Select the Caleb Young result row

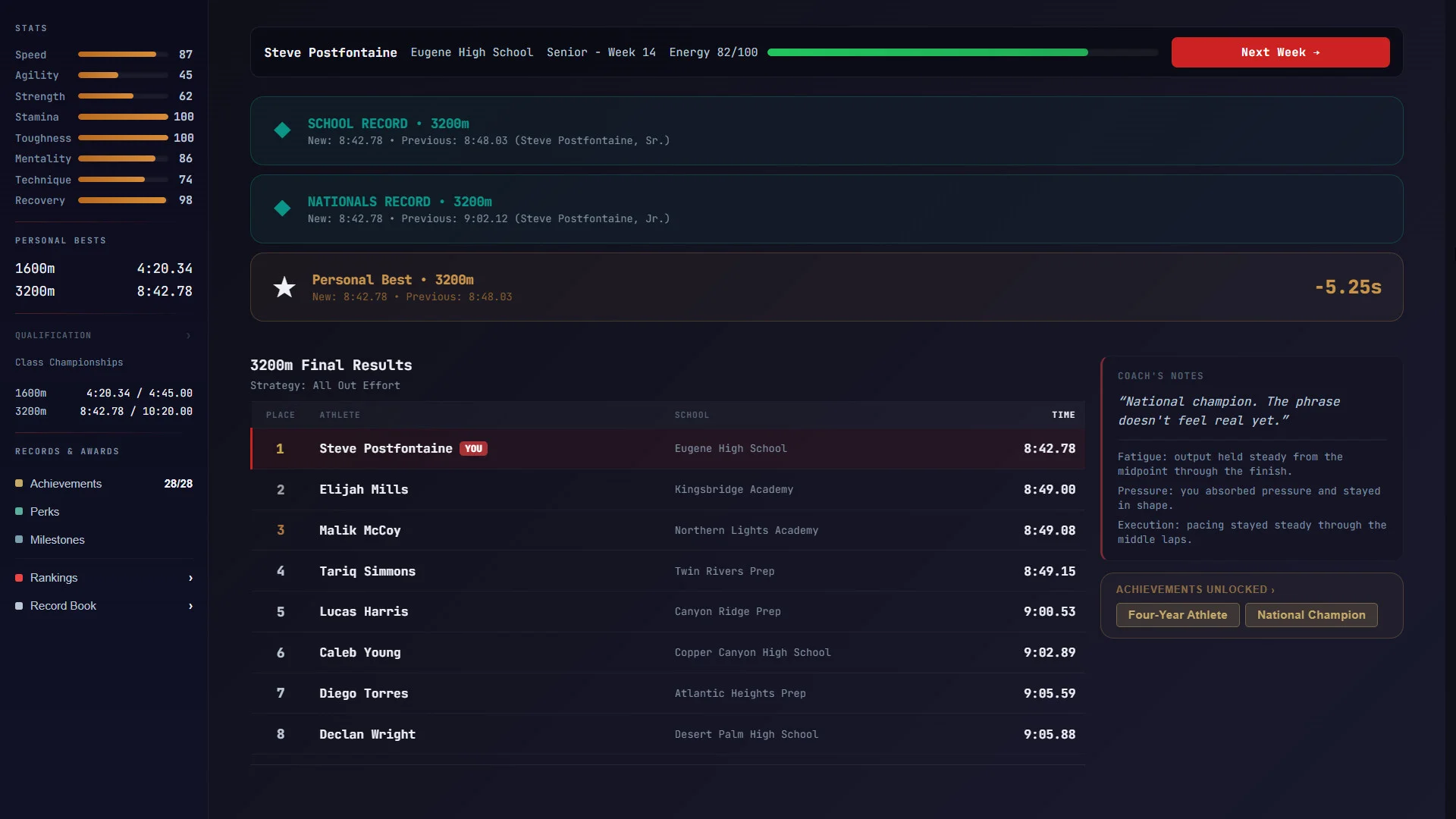(667, 653)
